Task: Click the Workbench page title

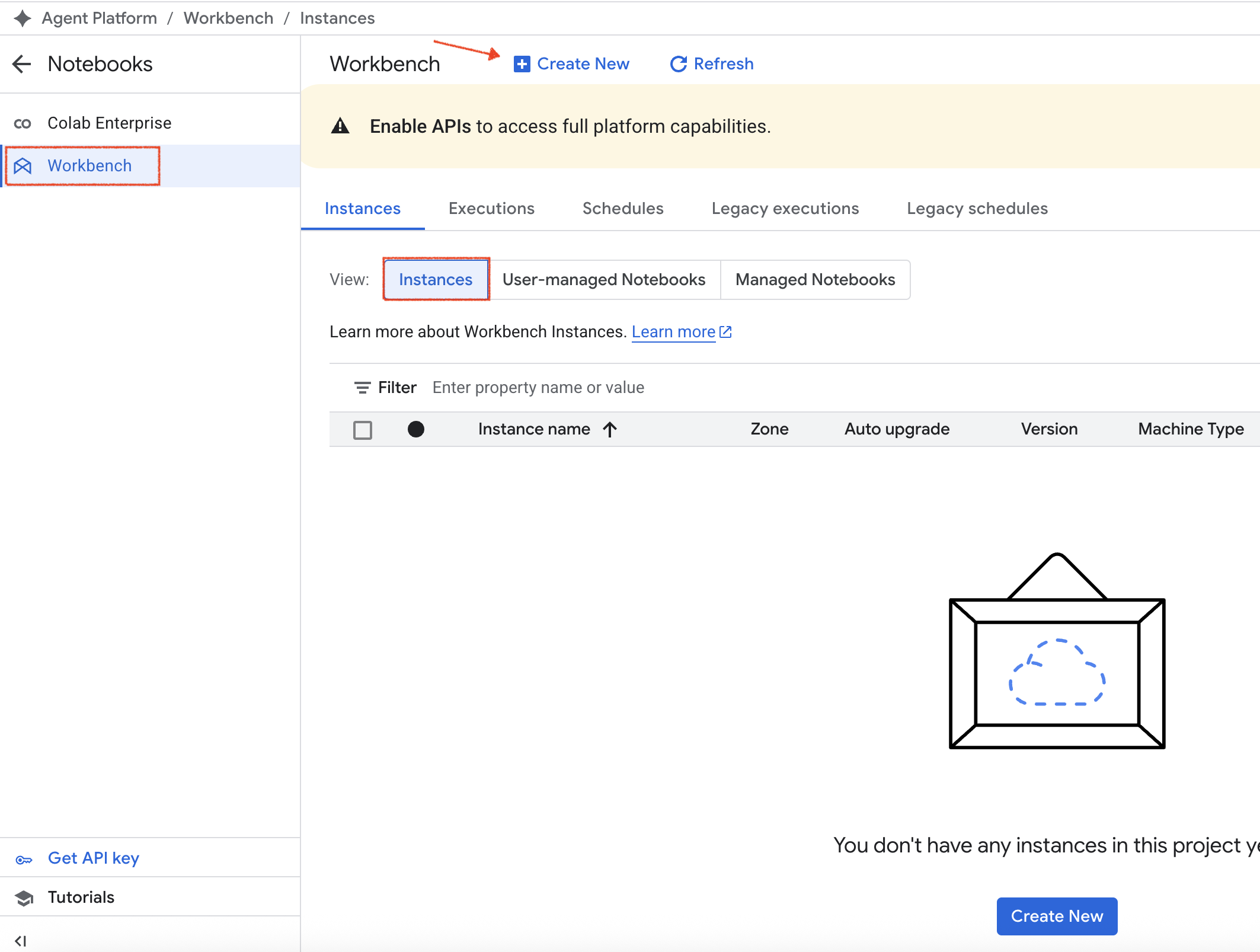Action: pyautogui.click(x=385, y=64)
